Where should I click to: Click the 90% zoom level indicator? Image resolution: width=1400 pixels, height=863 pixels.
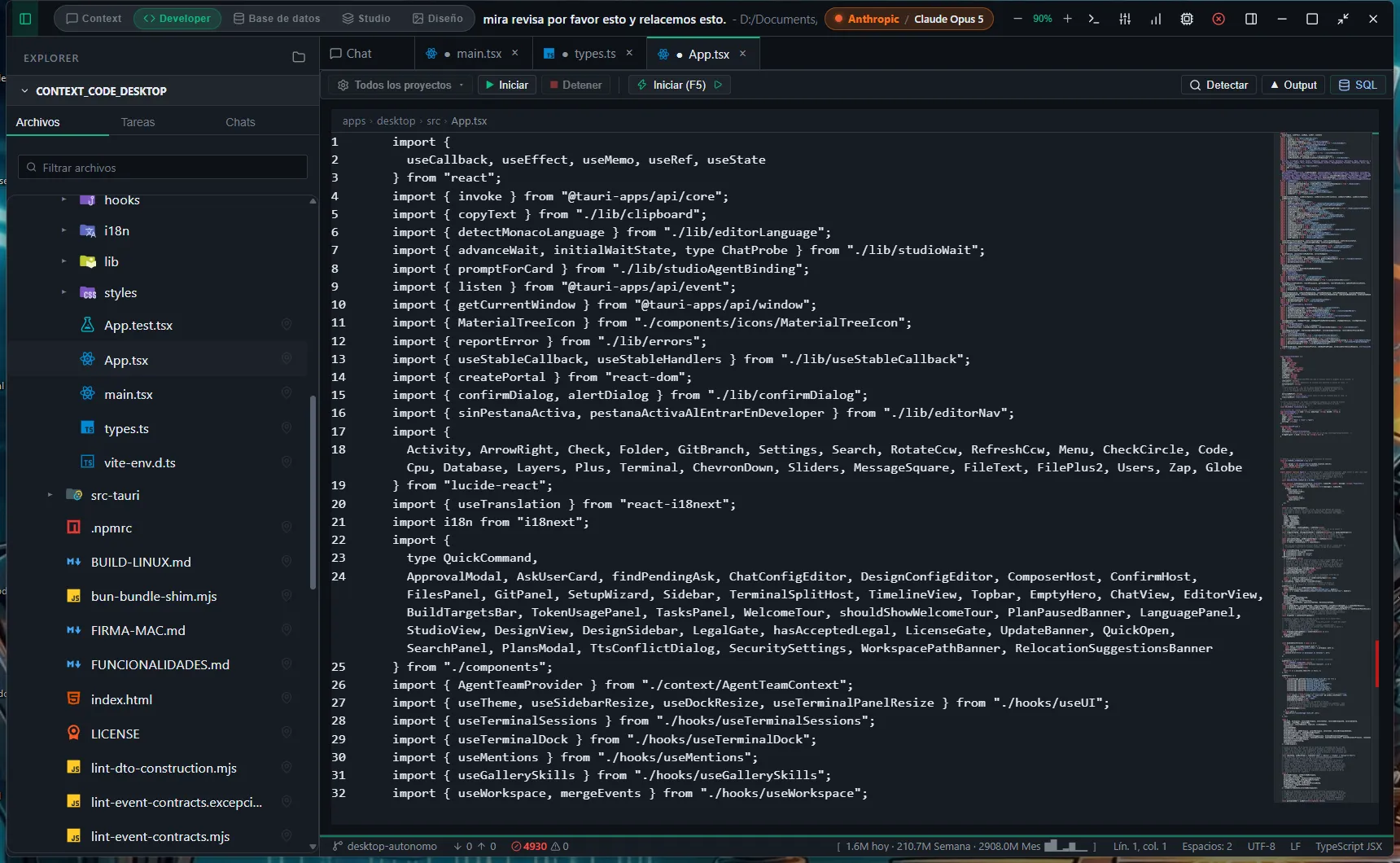1043,19
